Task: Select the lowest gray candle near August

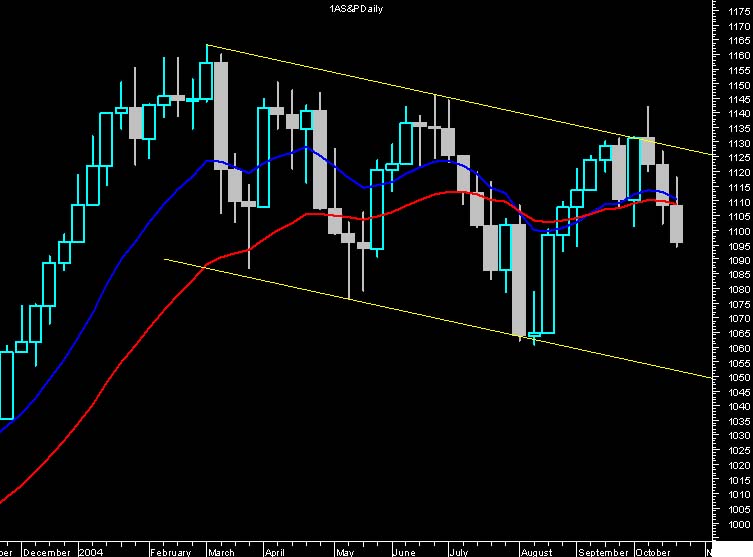Action: coord(519,279)
